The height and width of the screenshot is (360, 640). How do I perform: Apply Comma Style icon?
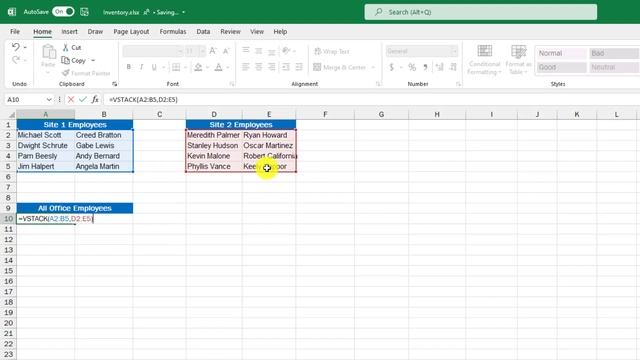[425, 67]
